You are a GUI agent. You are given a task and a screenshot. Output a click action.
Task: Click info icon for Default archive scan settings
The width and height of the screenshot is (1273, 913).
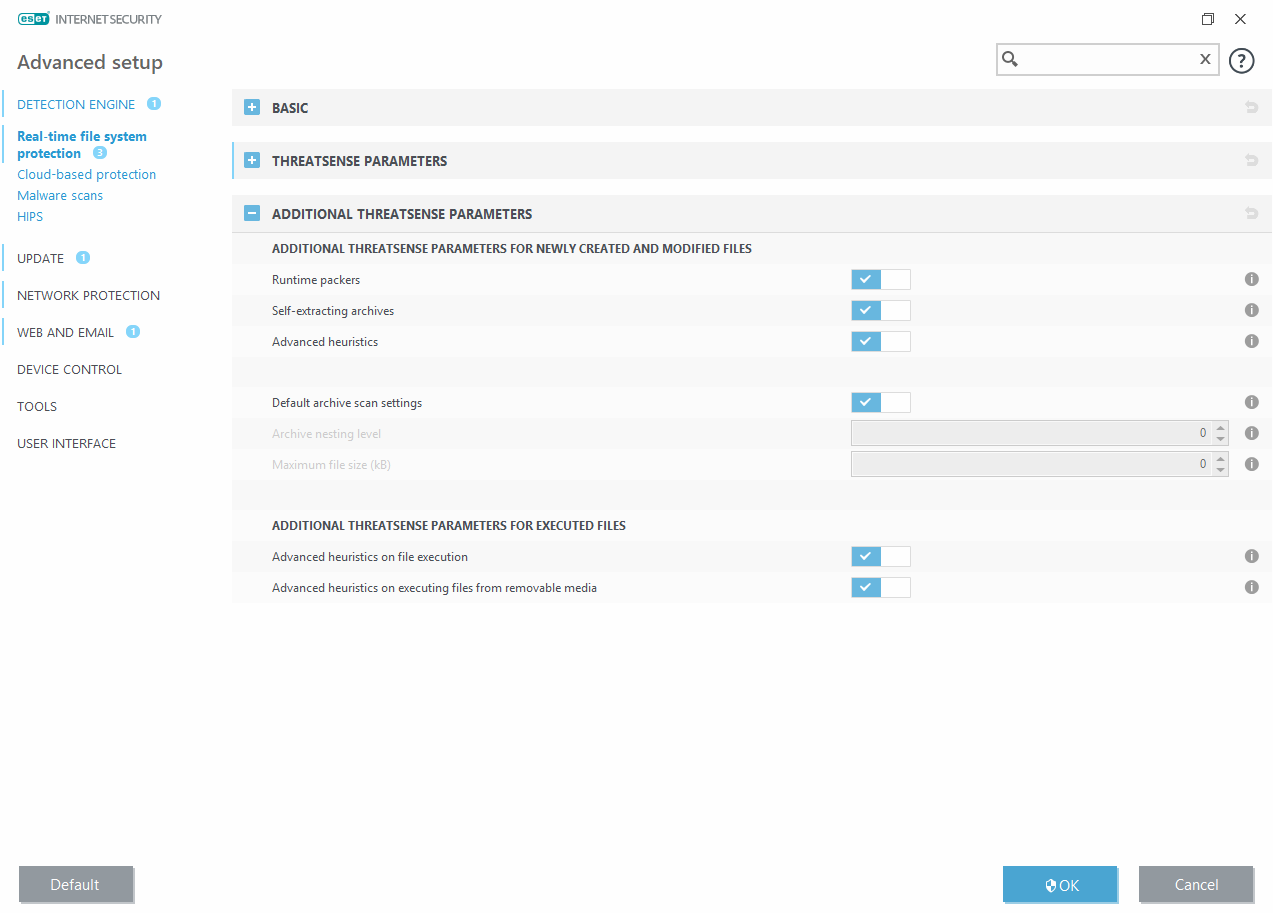point(1251,403)
